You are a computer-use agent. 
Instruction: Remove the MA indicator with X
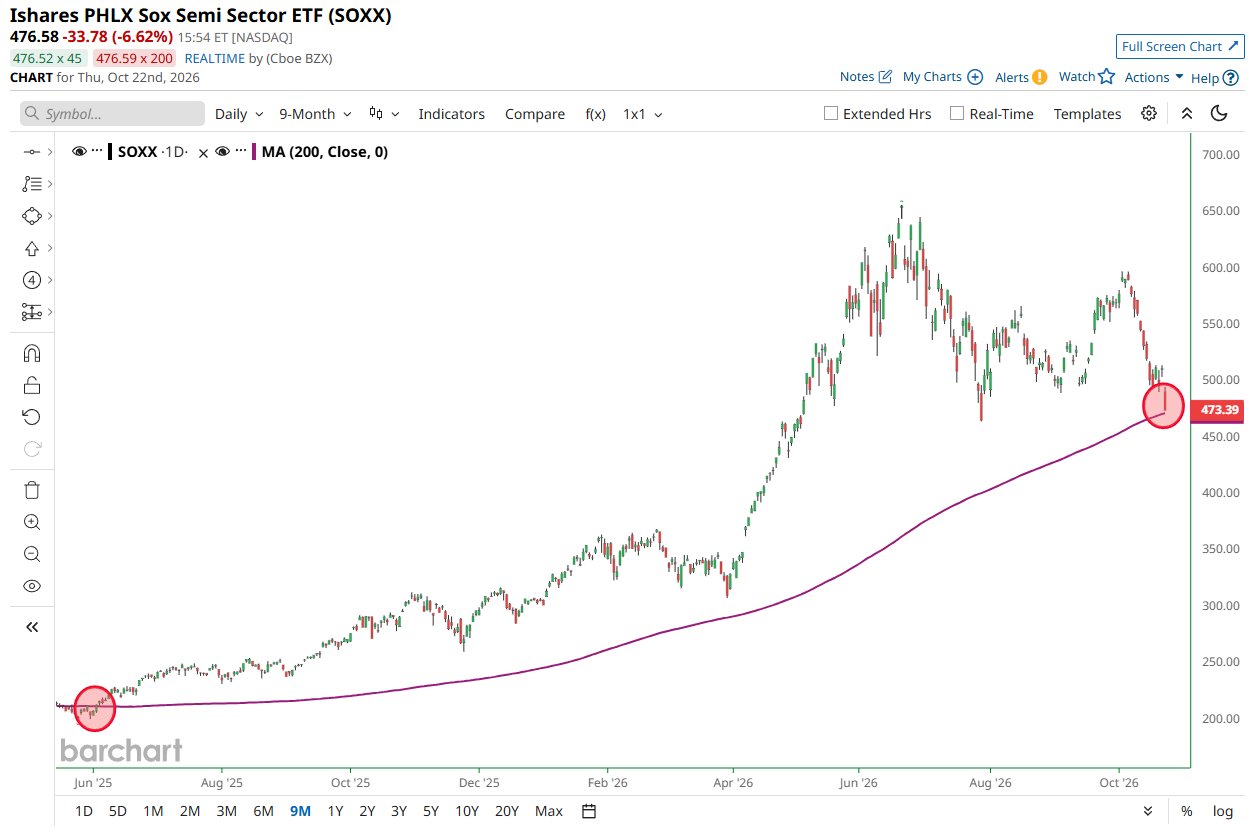pyautogui.click(x=204, y=153)
